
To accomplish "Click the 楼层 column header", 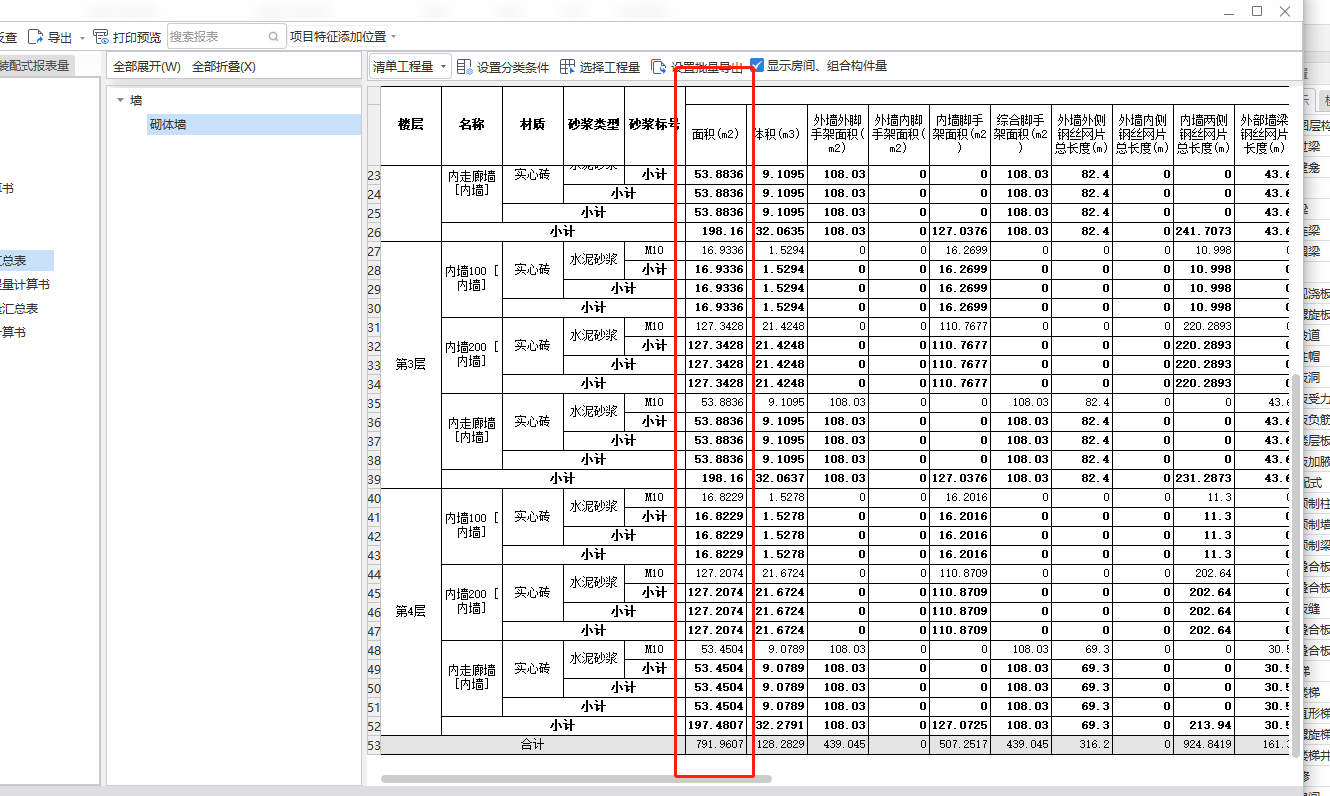I will (411, 125).
